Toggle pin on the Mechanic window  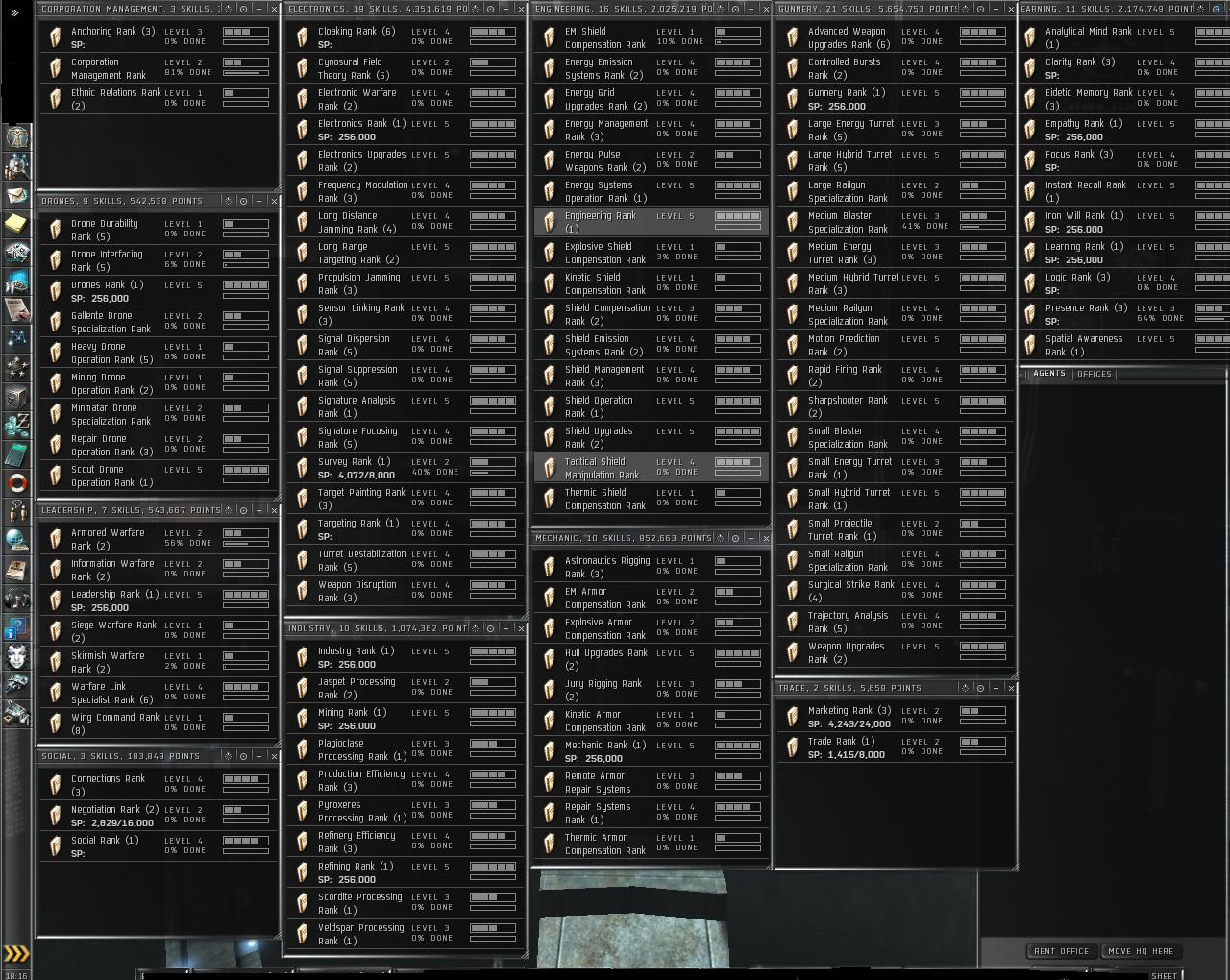coord(735,538)
